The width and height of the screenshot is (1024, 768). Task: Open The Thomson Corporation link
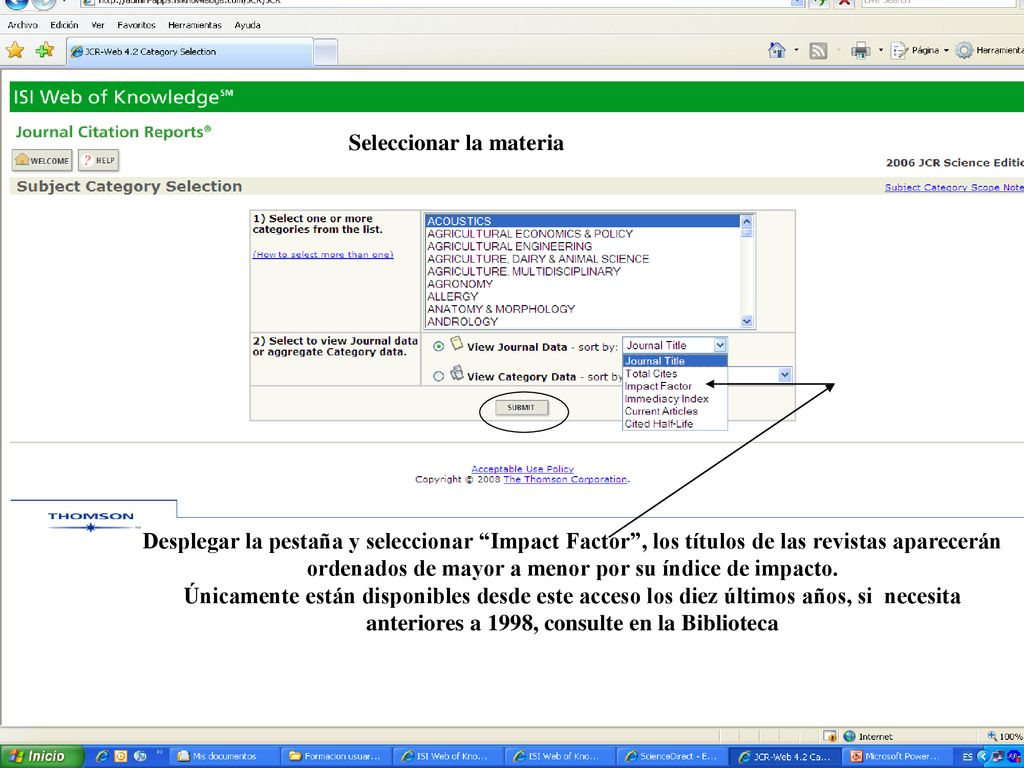pos(565,479)
